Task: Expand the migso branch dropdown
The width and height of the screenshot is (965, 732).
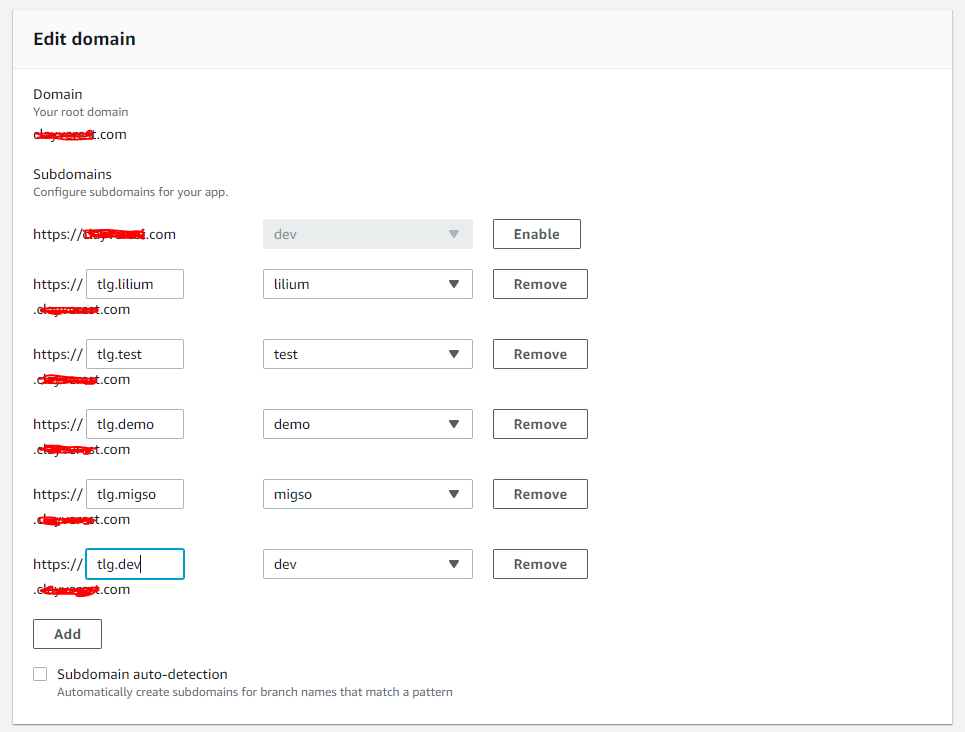Action: (367, 493)
